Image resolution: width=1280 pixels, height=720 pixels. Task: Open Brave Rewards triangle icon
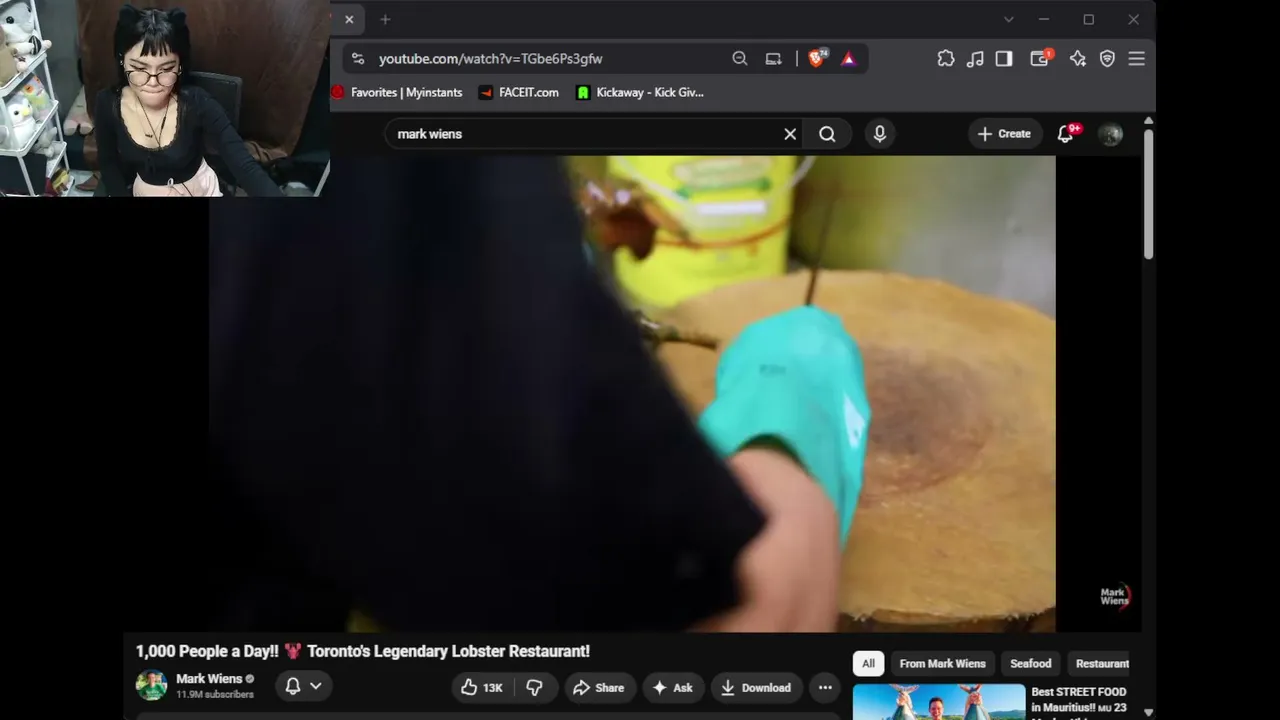[x=848, y=59]
